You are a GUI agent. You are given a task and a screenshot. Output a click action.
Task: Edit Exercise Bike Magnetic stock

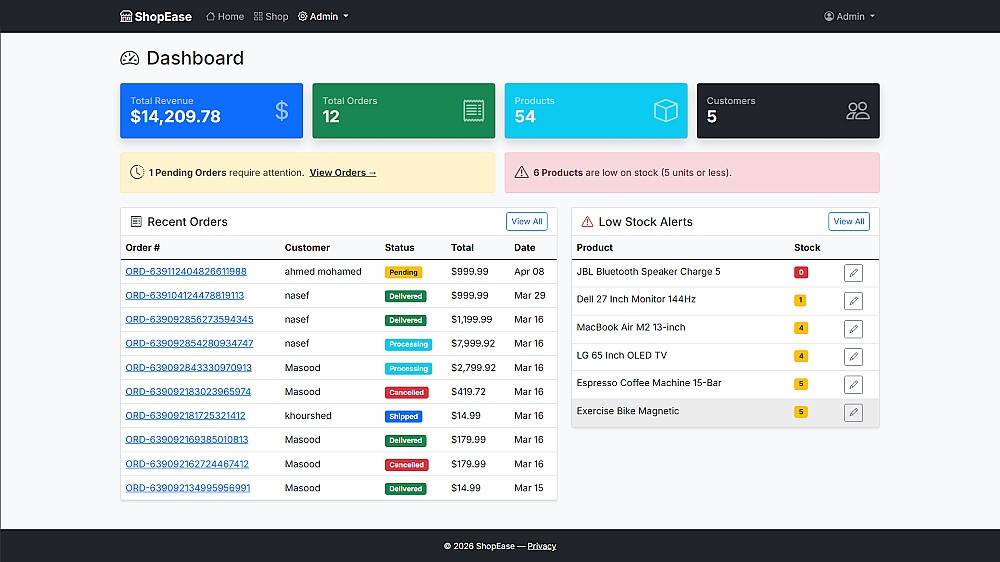[x=853, y=413]
